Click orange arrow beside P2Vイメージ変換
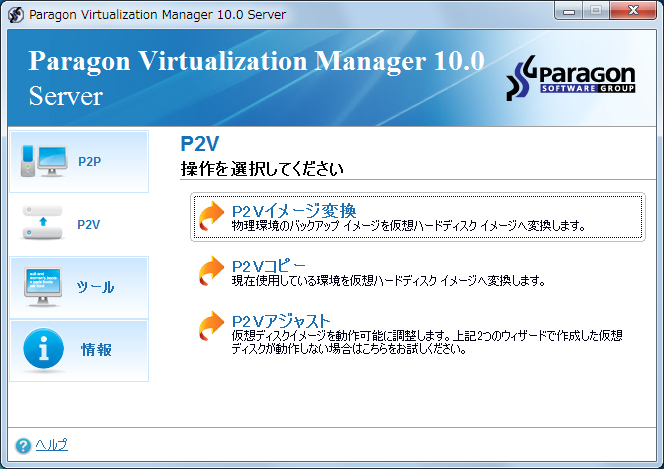The width and height of the screenshot is (664, 469). pyautogui.click(x=211, y=217)
